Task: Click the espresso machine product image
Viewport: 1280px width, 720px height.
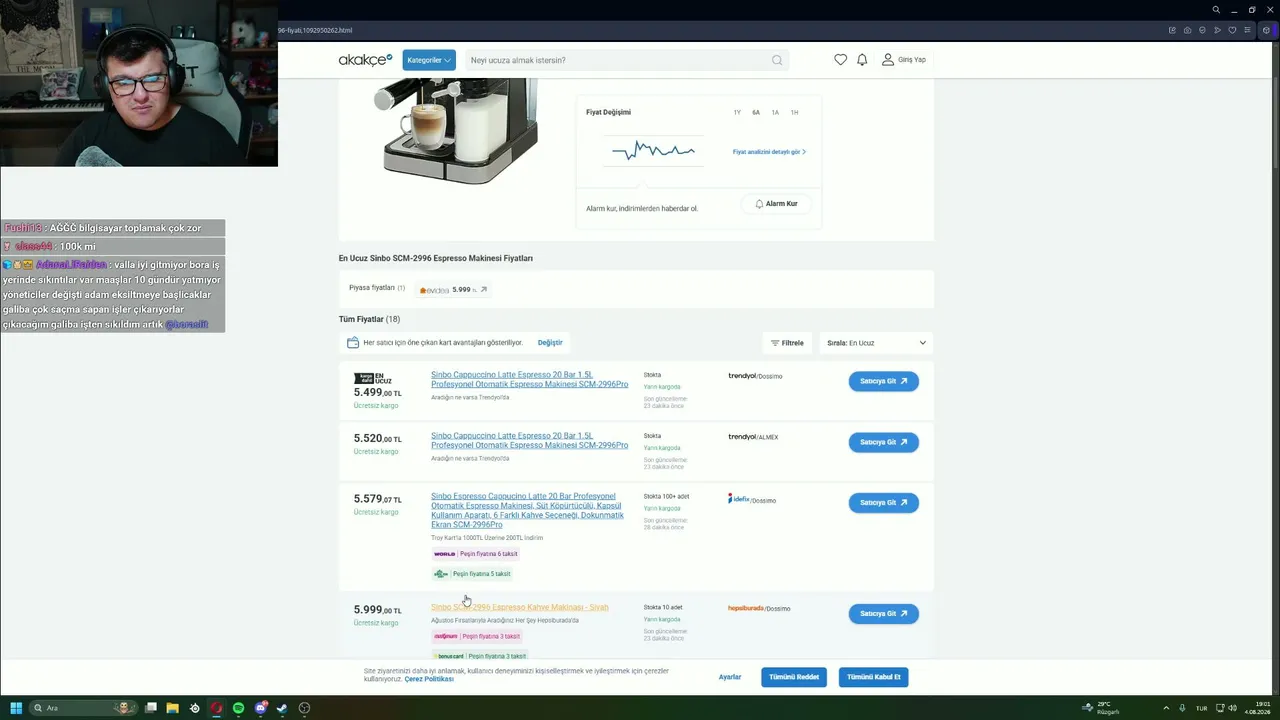Action: (x=456, y=132)
